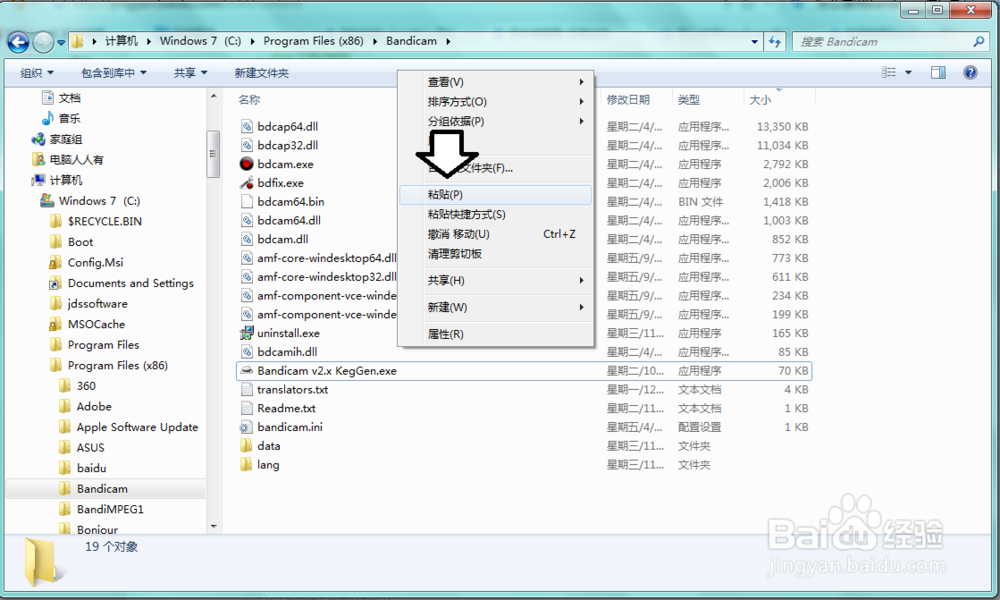Click the navigation pane scrollbar thumb

213,154
